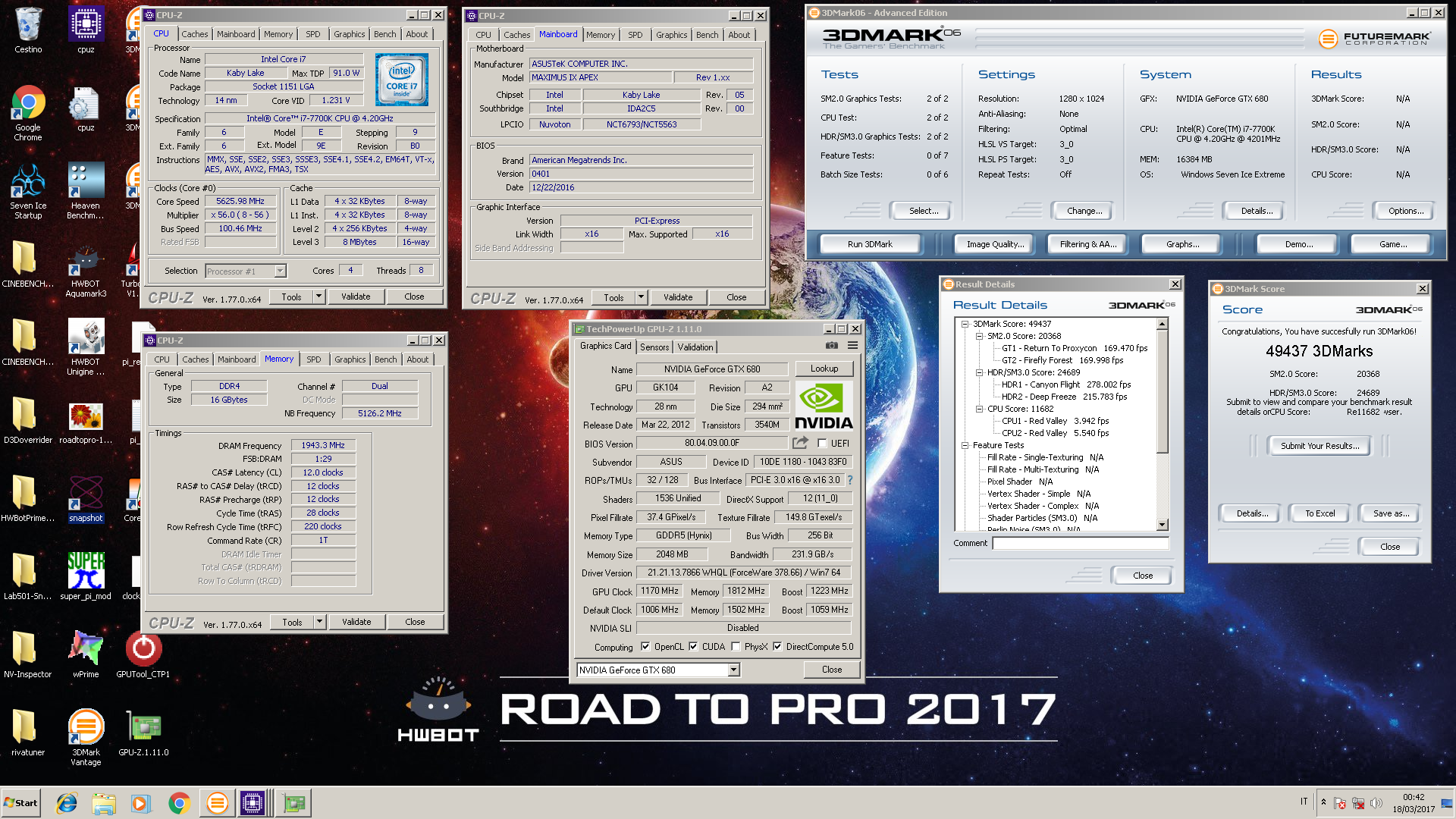Image resolution: width=1456 pixels, height=819 pixels.
Task: Collapse the CPU Score tree node
Action: pos(979,409)
